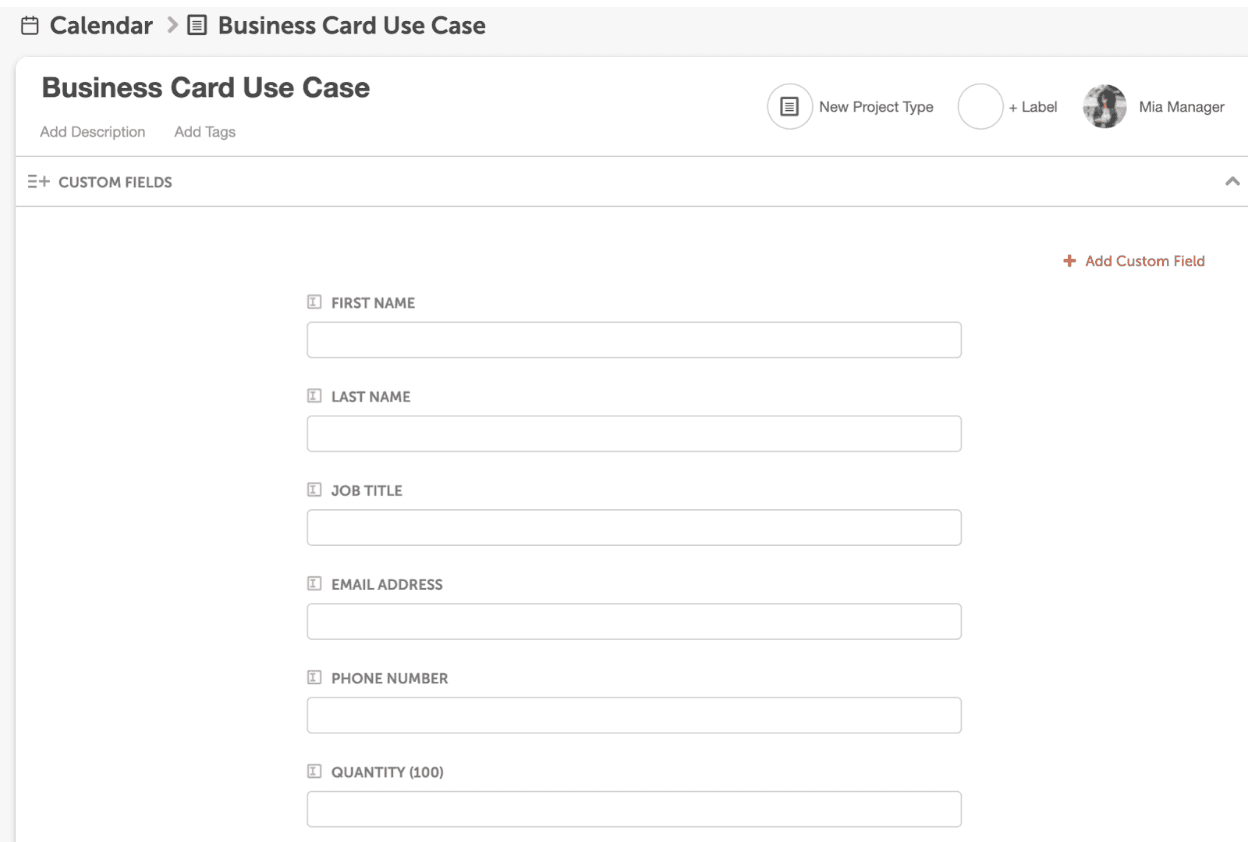Click the CUSTOM FIELDS section header
This screenshot has height=842, width=1250.
pos(115,182)
